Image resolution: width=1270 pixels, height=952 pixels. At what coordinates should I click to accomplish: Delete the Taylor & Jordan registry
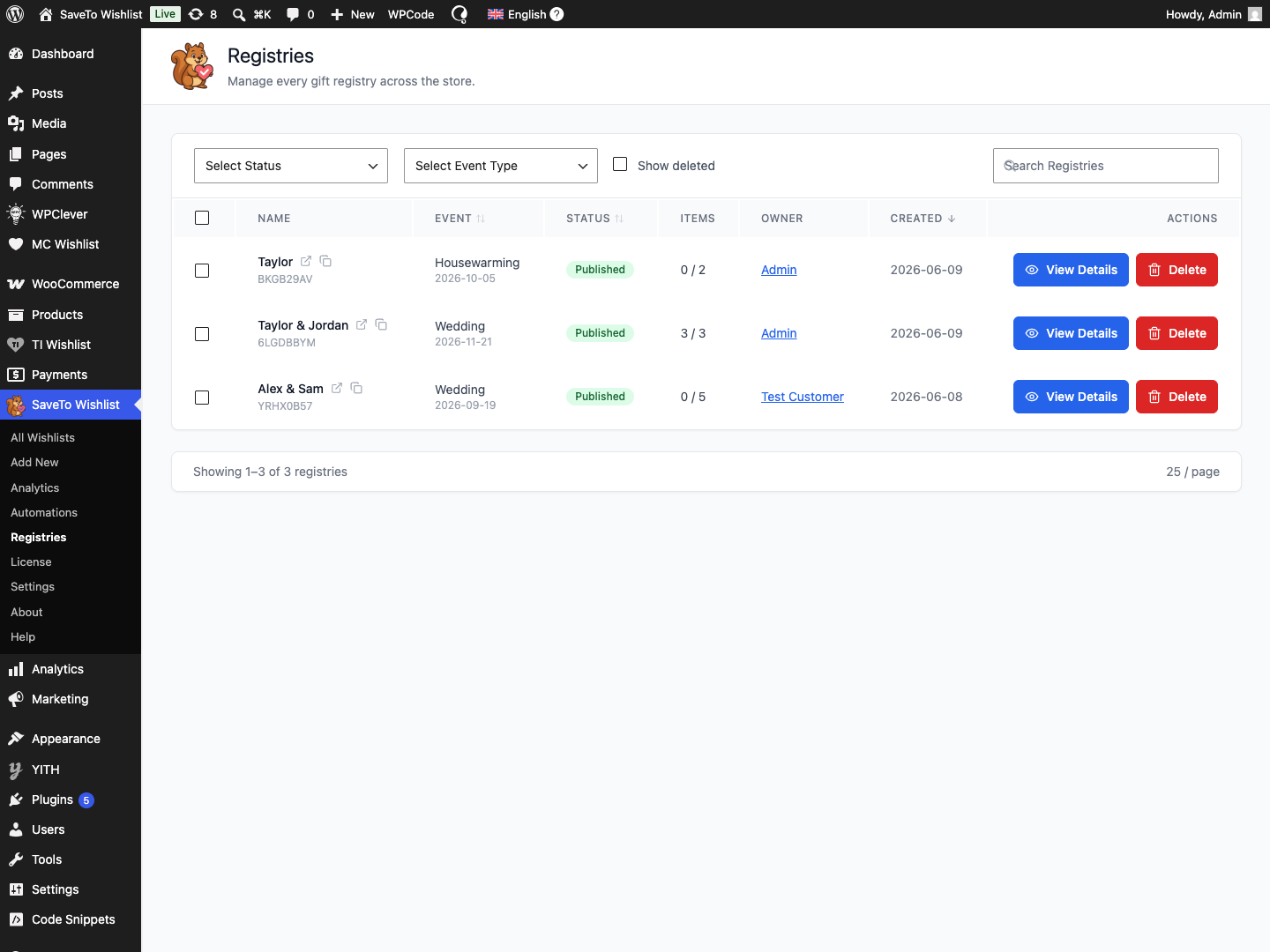point(1177,333)
